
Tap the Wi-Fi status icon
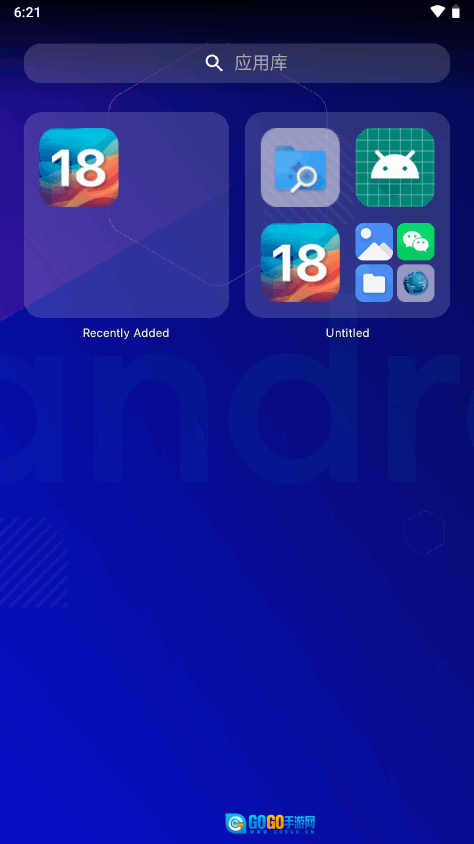click(x=438, y=11)
